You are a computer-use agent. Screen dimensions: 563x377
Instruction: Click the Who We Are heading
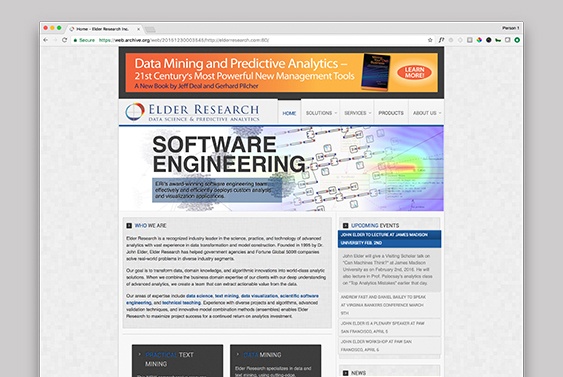[150, 225]
